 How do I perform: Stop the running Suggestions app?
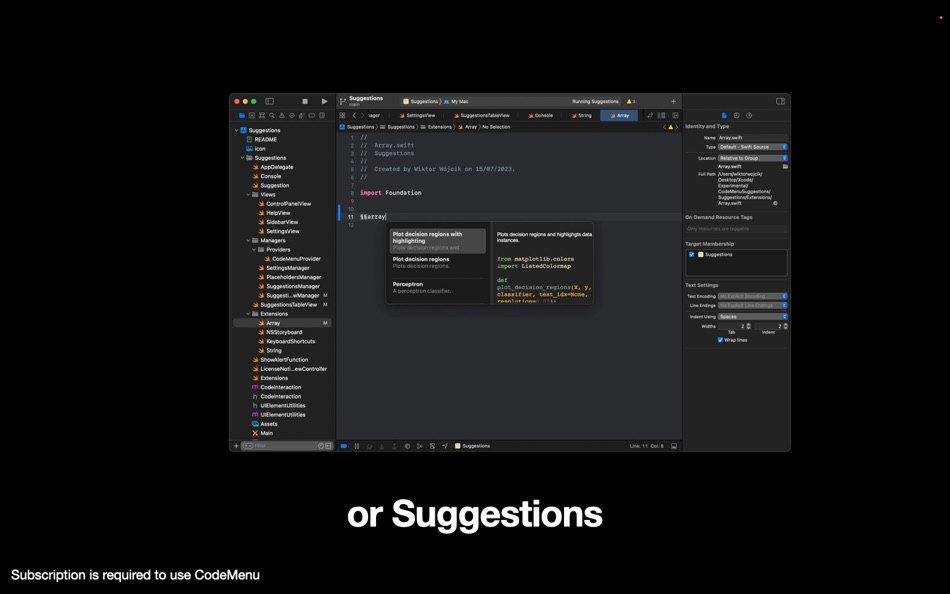[x=305, y=101]
